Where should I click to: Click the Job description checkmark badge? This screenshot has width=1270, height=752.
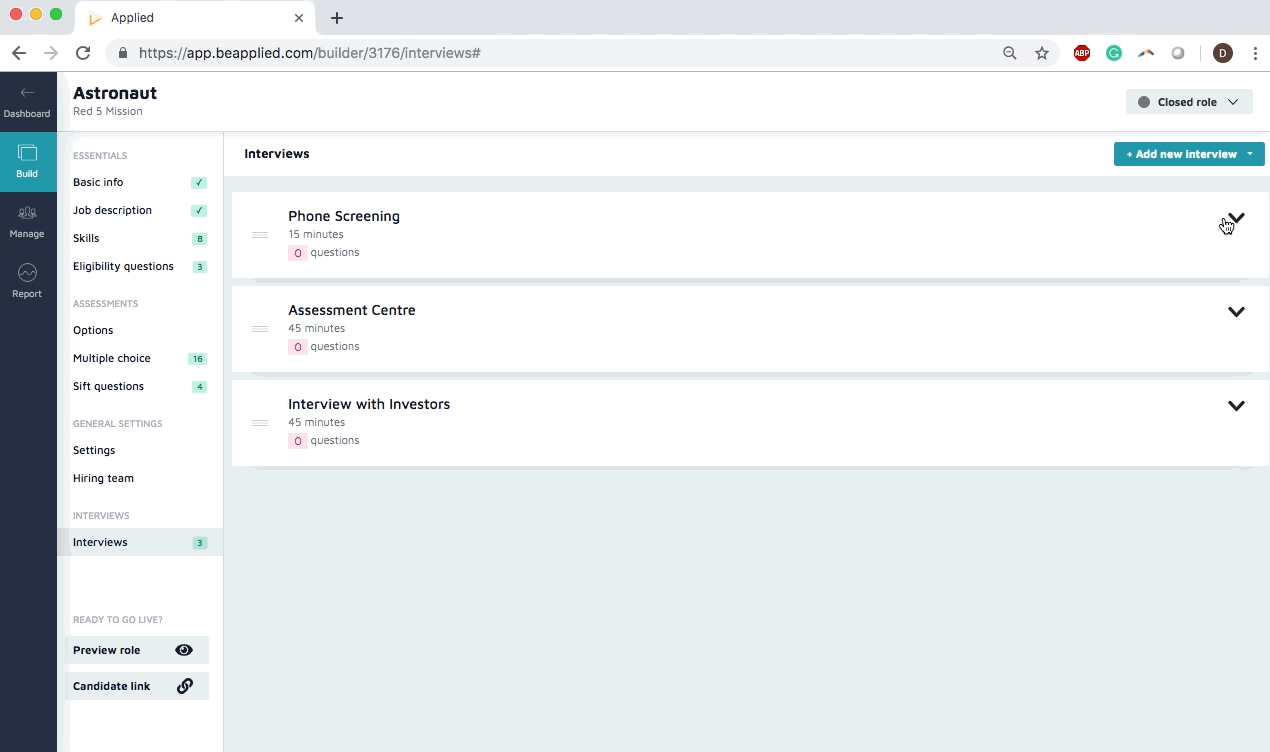[199, 211]
